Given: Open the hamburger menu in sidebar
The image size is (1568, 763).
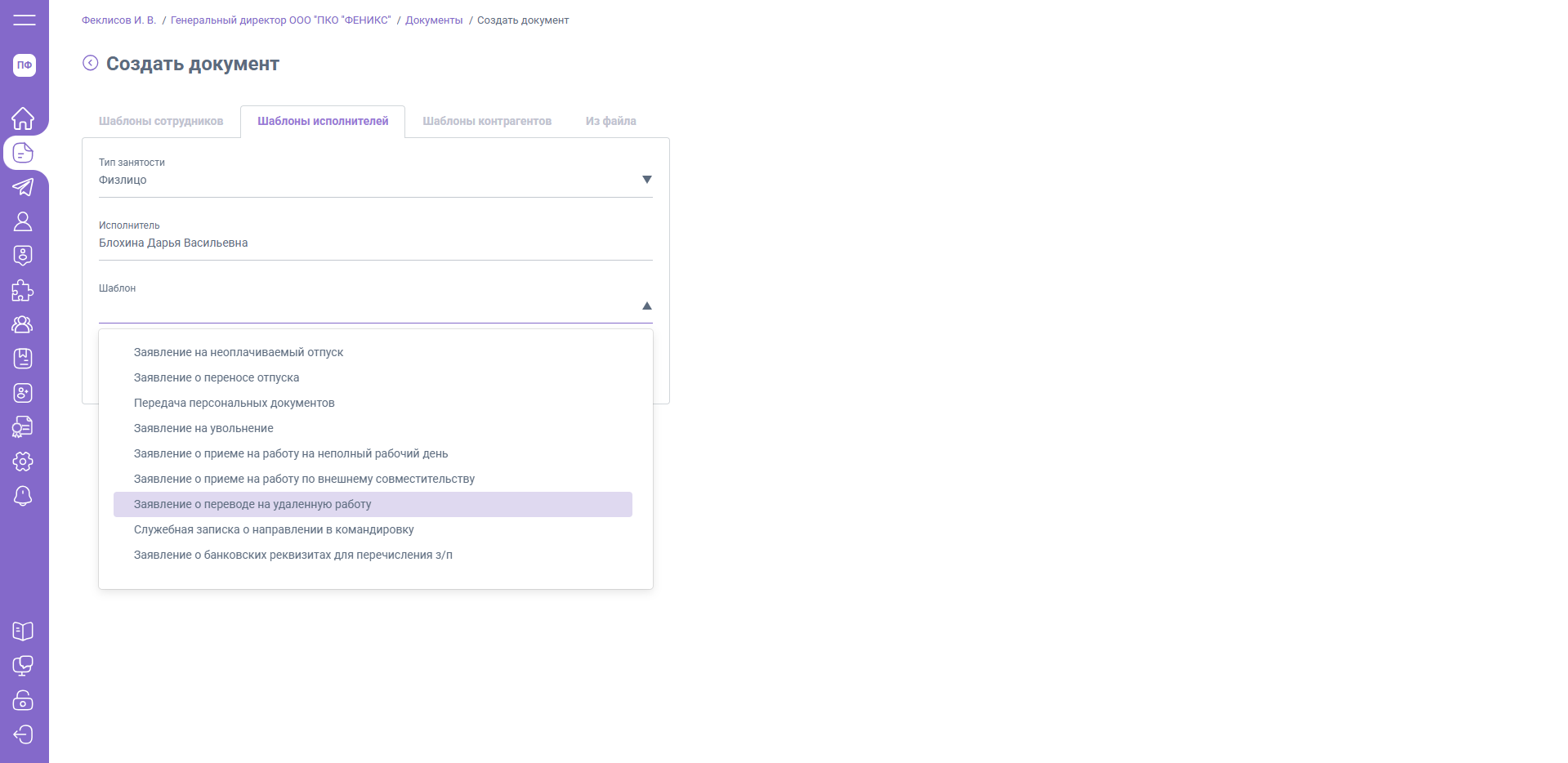Looking at the screenshot, I should tap(24, 20).
